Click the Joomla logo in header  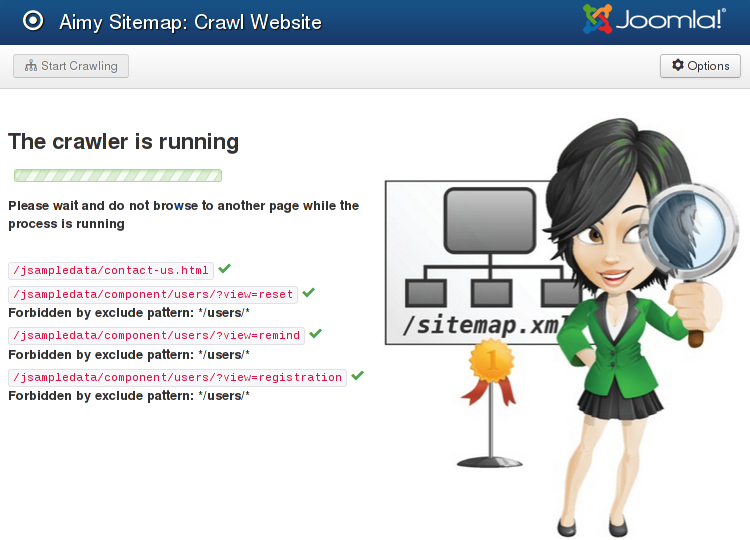pos(654,19)
